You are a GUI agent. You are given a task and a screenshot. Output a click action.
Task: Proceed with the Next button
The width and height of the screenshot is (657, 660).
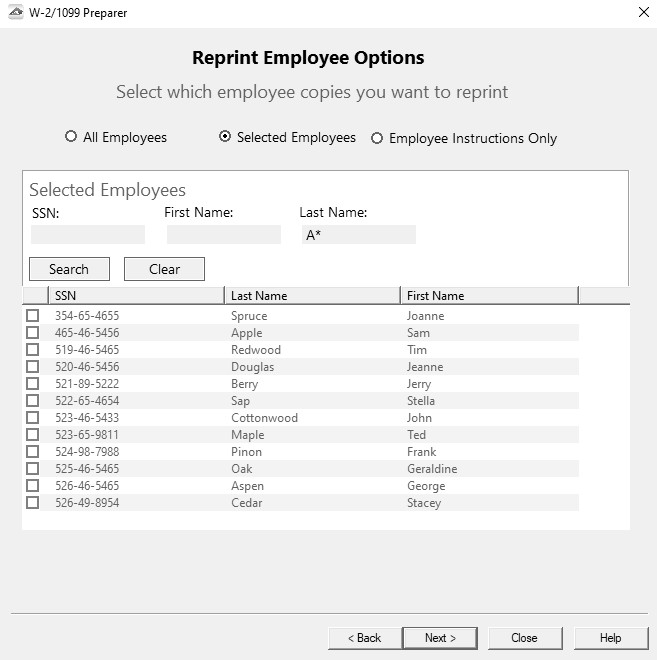click(440, 638)
